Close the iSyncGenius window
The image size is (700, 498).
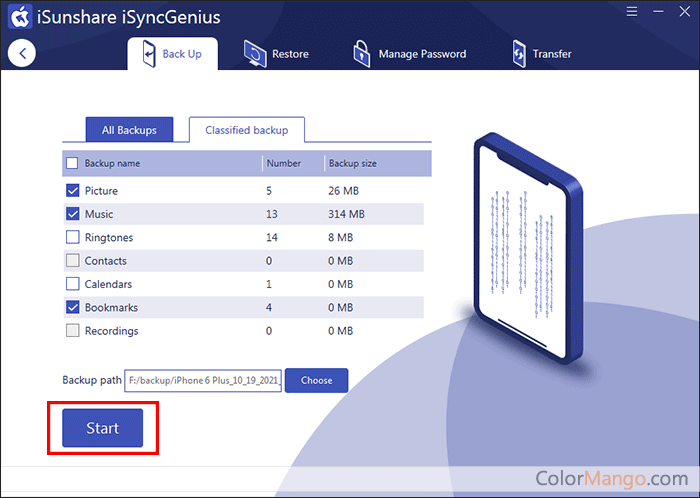tap(682, 14)
